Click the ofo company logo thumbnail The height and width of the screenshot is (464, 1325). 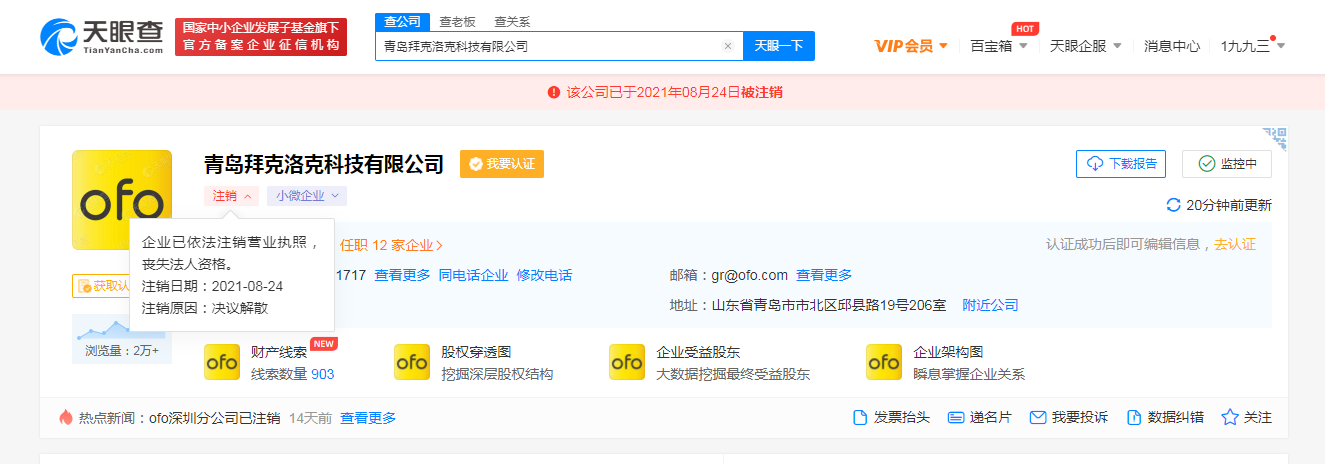coord(122,200)
